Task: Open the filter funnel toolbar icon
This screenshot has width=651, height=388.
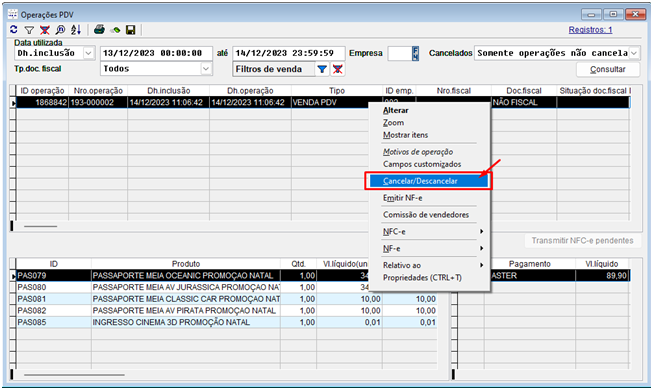Action: click(29, 30)
